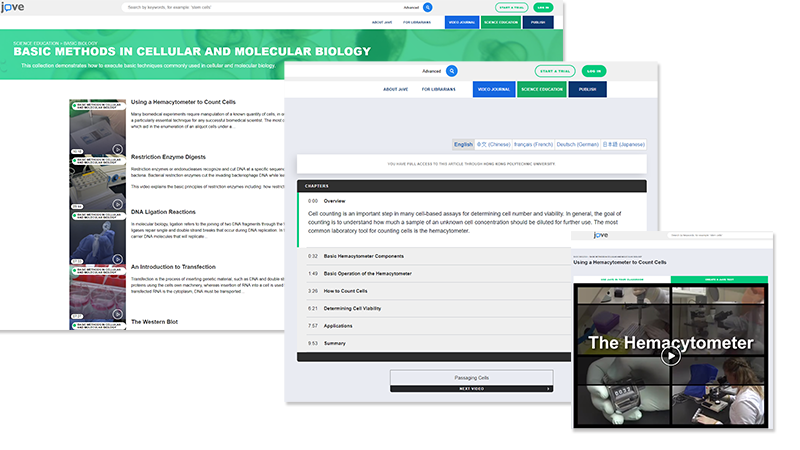This screenshot has width=800, height=450.
Task: Select Video Journal tab in chapters window
Action: 494,89
